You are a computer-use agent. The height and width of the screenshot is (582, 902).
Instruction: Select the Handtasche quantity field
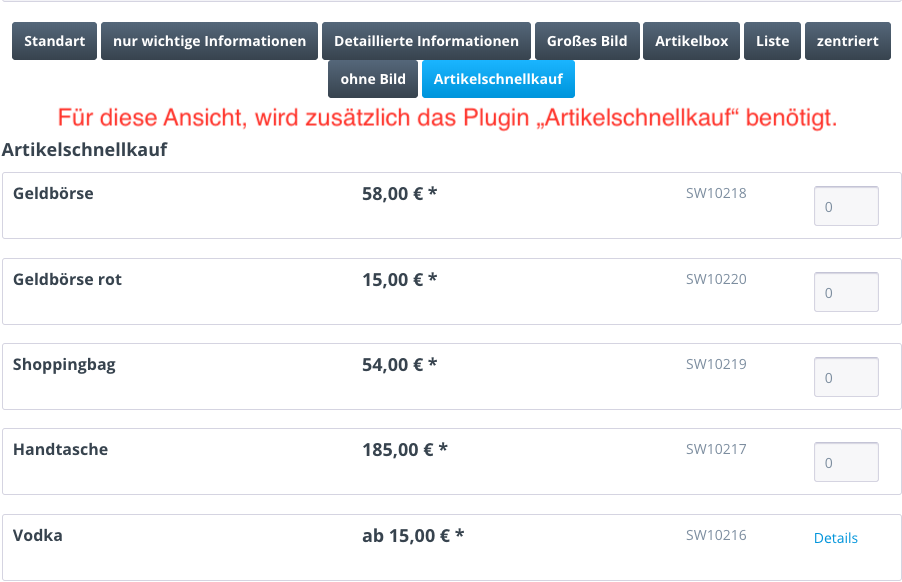846,462
